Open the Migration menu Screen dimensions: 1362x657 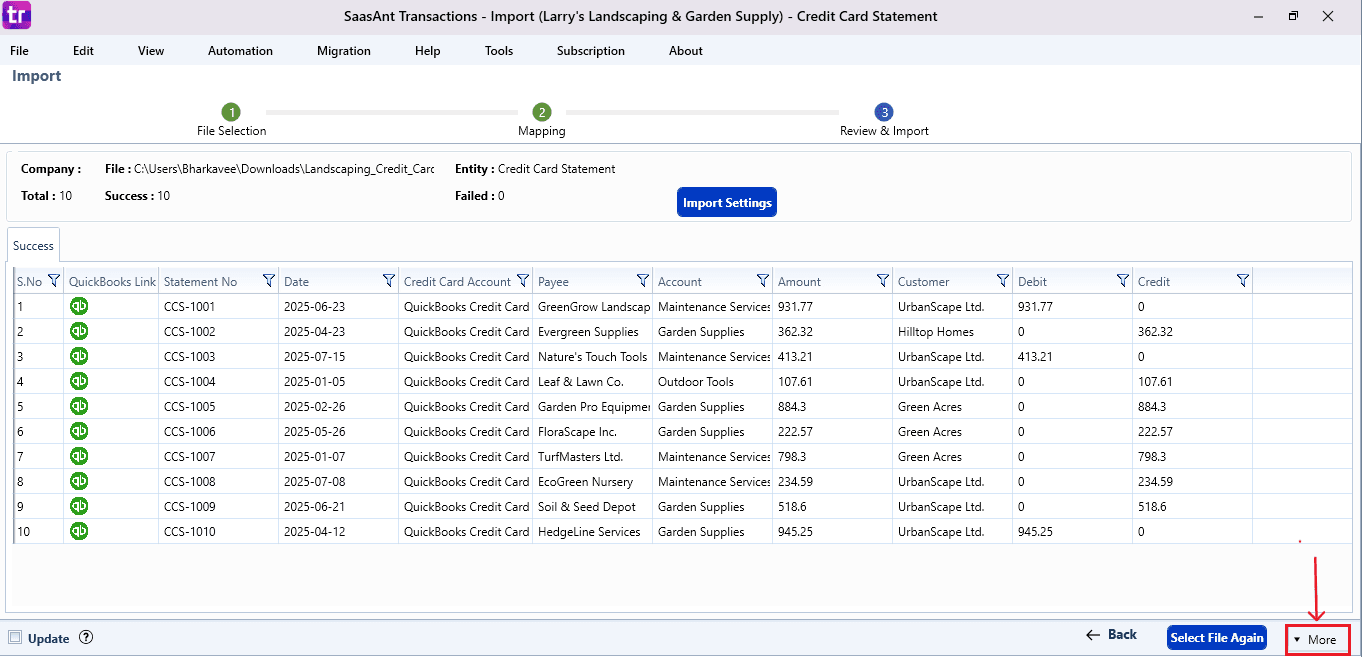[x=343, y=51]
